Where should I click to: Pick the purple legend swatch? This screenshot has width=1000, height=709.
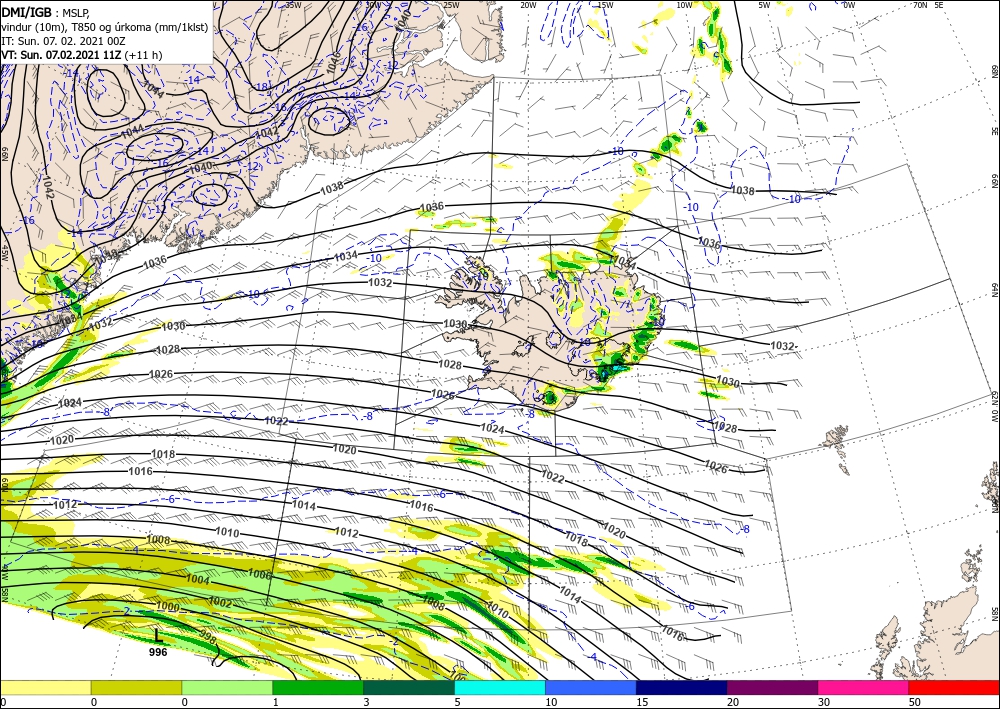tap(772, 687)
